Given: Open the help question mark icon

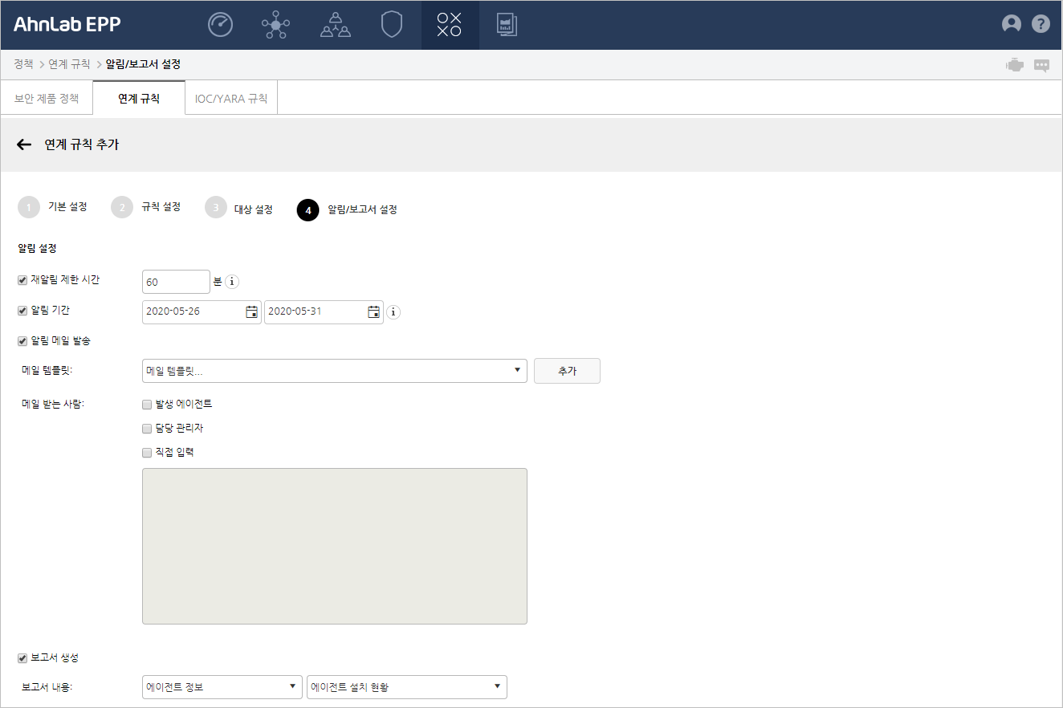Looking at the screenshot, I should tap(1040, 24).
